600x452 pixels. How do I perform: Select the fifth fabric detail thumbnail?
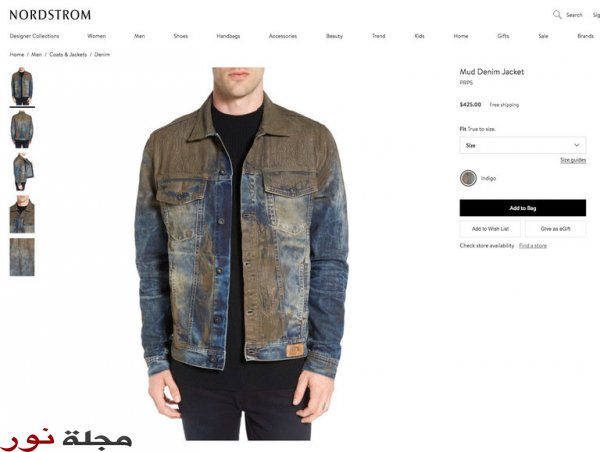coord(22,257)
